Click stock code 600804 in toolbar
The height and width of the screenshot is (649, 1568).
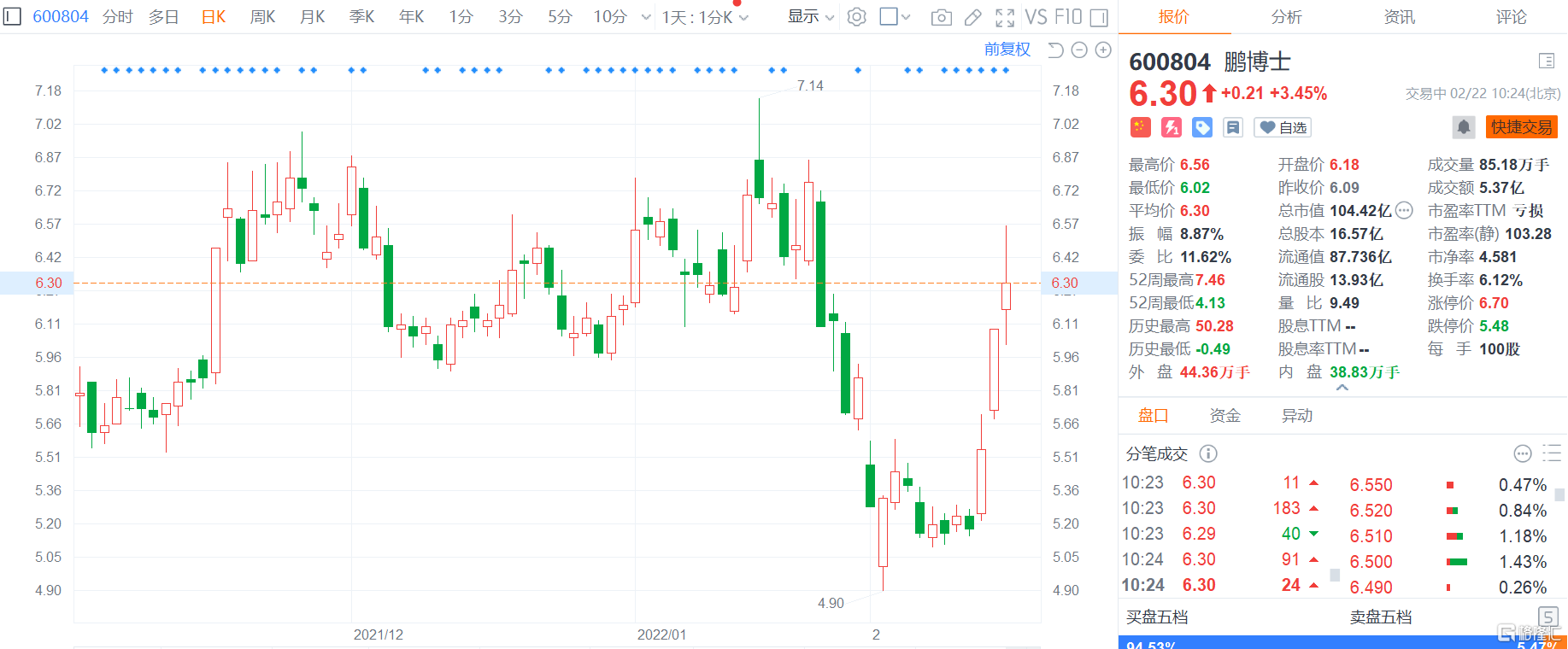click(61, 17)
